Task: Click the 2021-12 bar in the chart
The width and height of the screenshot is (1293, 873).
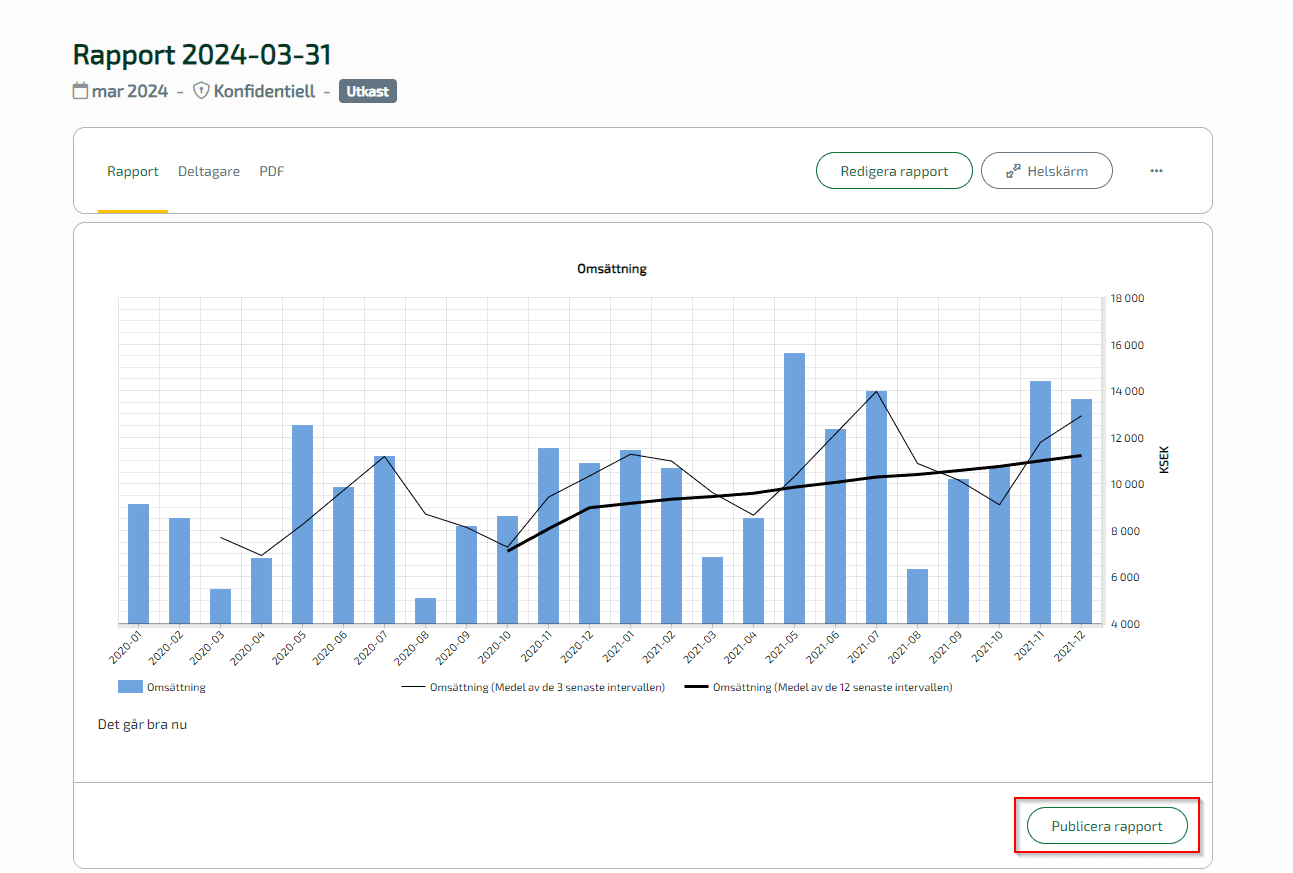Action: [x=1081, y=511]
